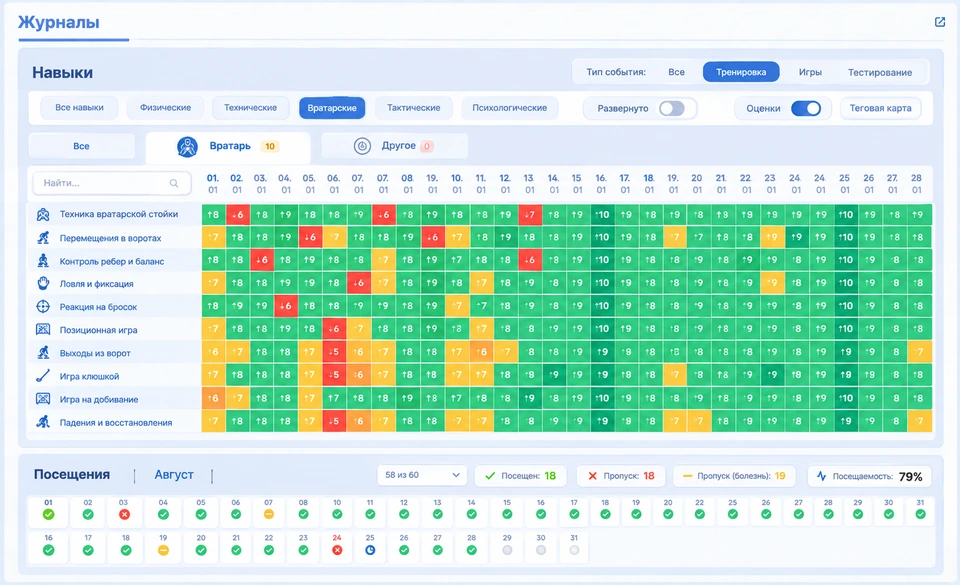Click the Падения и восстановления row icon
The height and width of the screenshot is (585, 960).
[43, 422]
